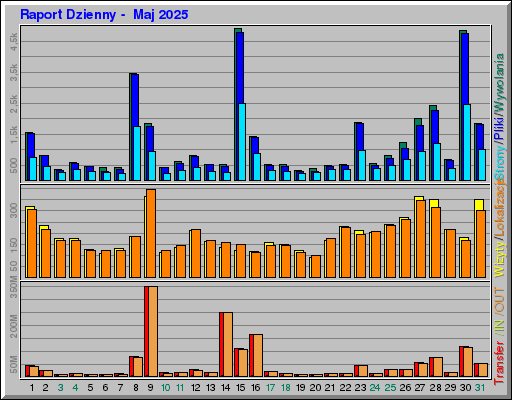Click the "50M" transfer axis label
This screenshot has height=400, width=512.
(x=14, y=364)
